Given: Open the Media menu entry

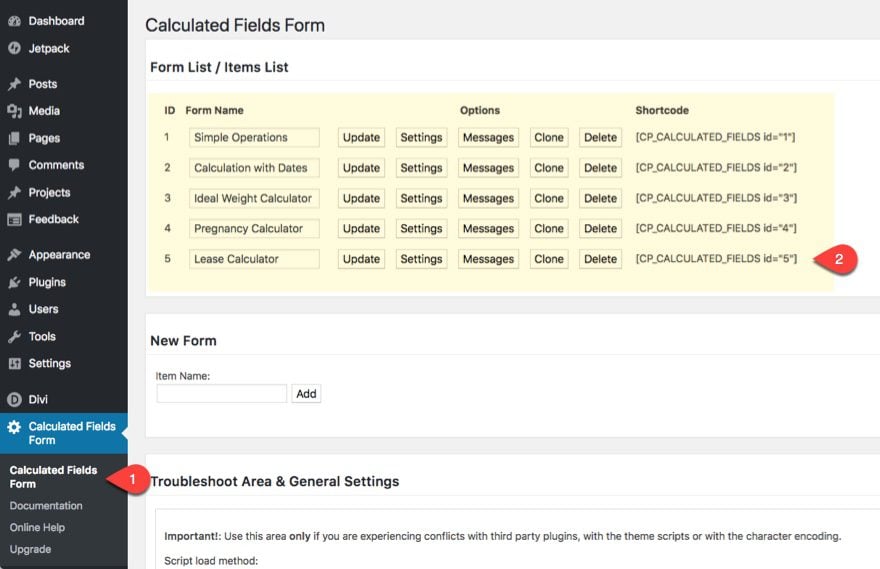Looking at the screenshot, I should tap(44, 111).
